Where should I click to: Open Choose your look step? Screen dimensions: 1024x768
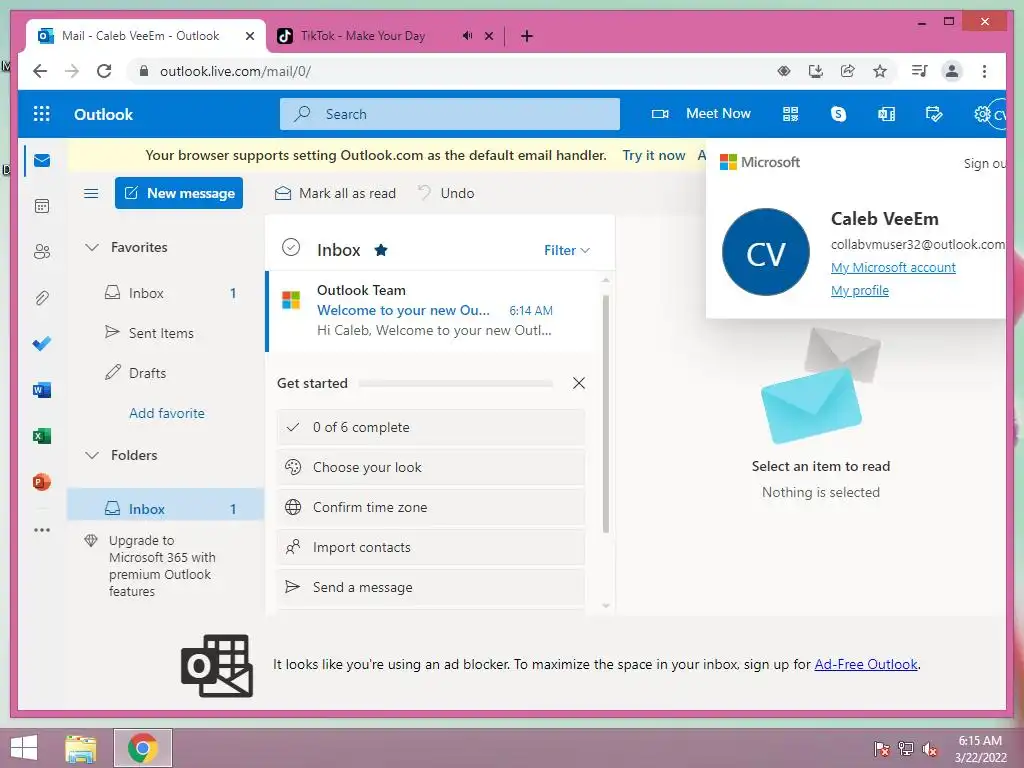(430, 467)
